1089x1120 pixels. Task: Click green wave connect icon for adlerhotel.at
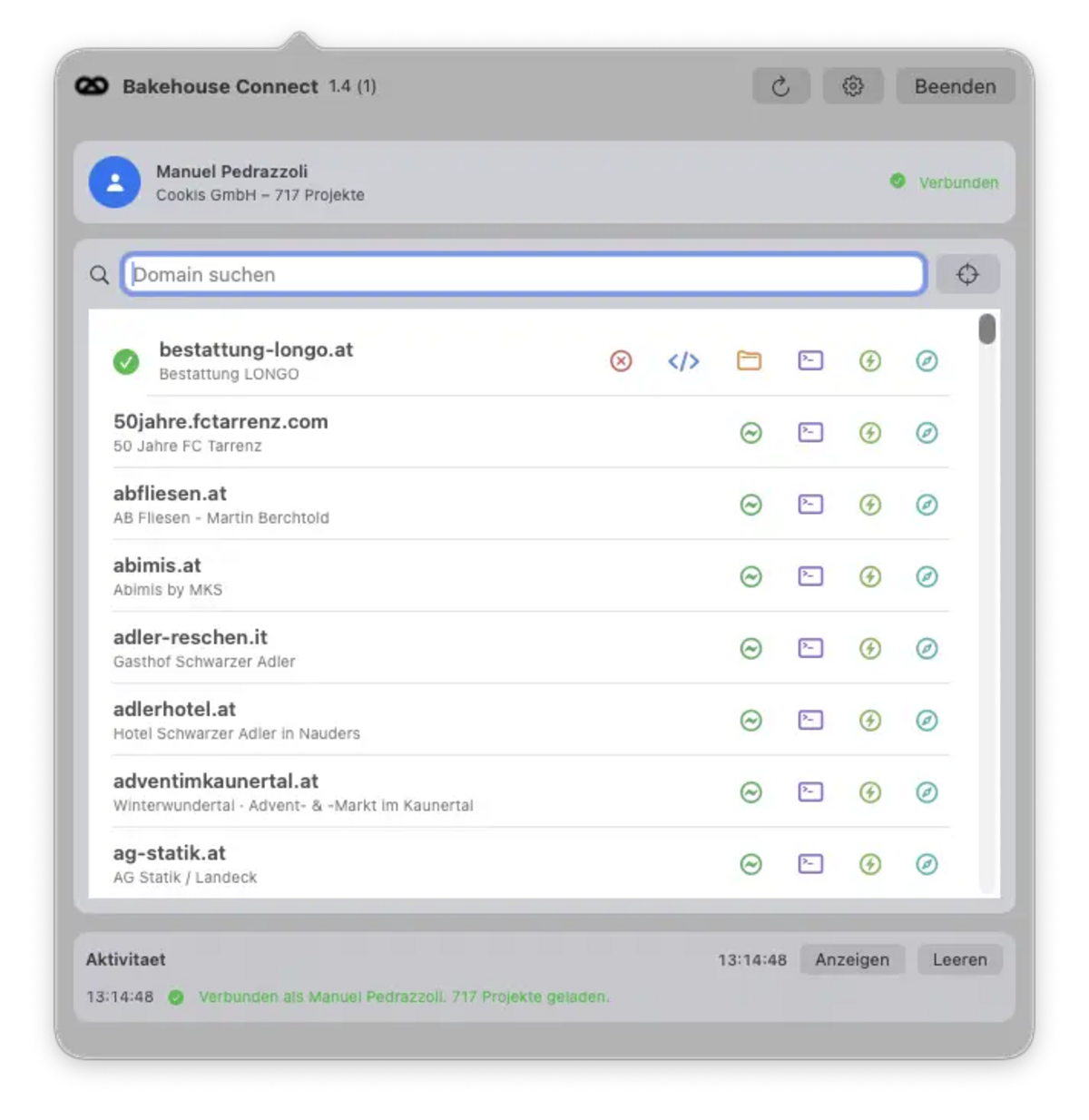[x=751, y=720]
